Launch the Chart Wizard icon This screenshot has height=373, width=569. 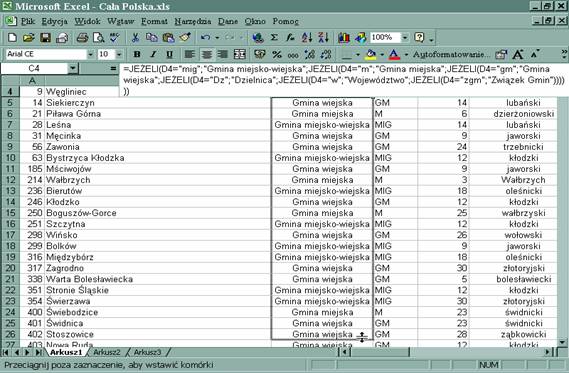click(344, 37)
